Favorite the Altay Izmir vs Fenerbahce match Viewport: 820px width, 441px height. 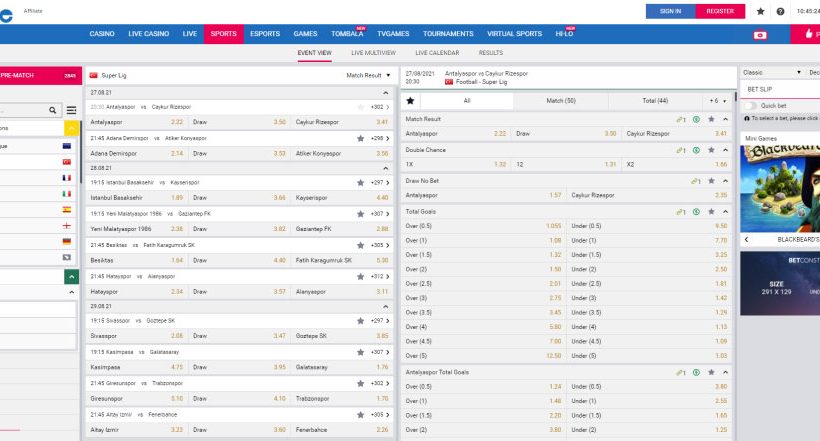tap(360, 415)
